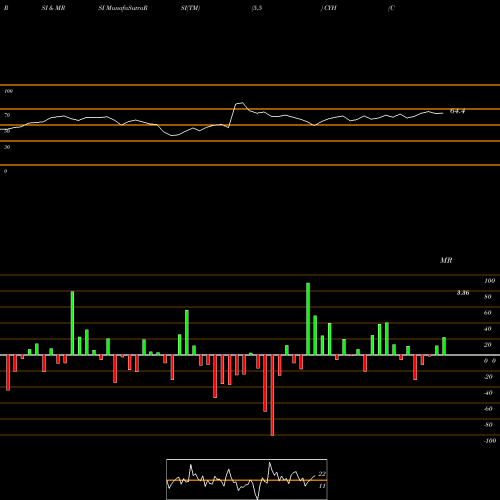Click the 40 label on the MR axis
Image resolution: width=500 pixels, height=500 pixels.
tap(488, 329)
